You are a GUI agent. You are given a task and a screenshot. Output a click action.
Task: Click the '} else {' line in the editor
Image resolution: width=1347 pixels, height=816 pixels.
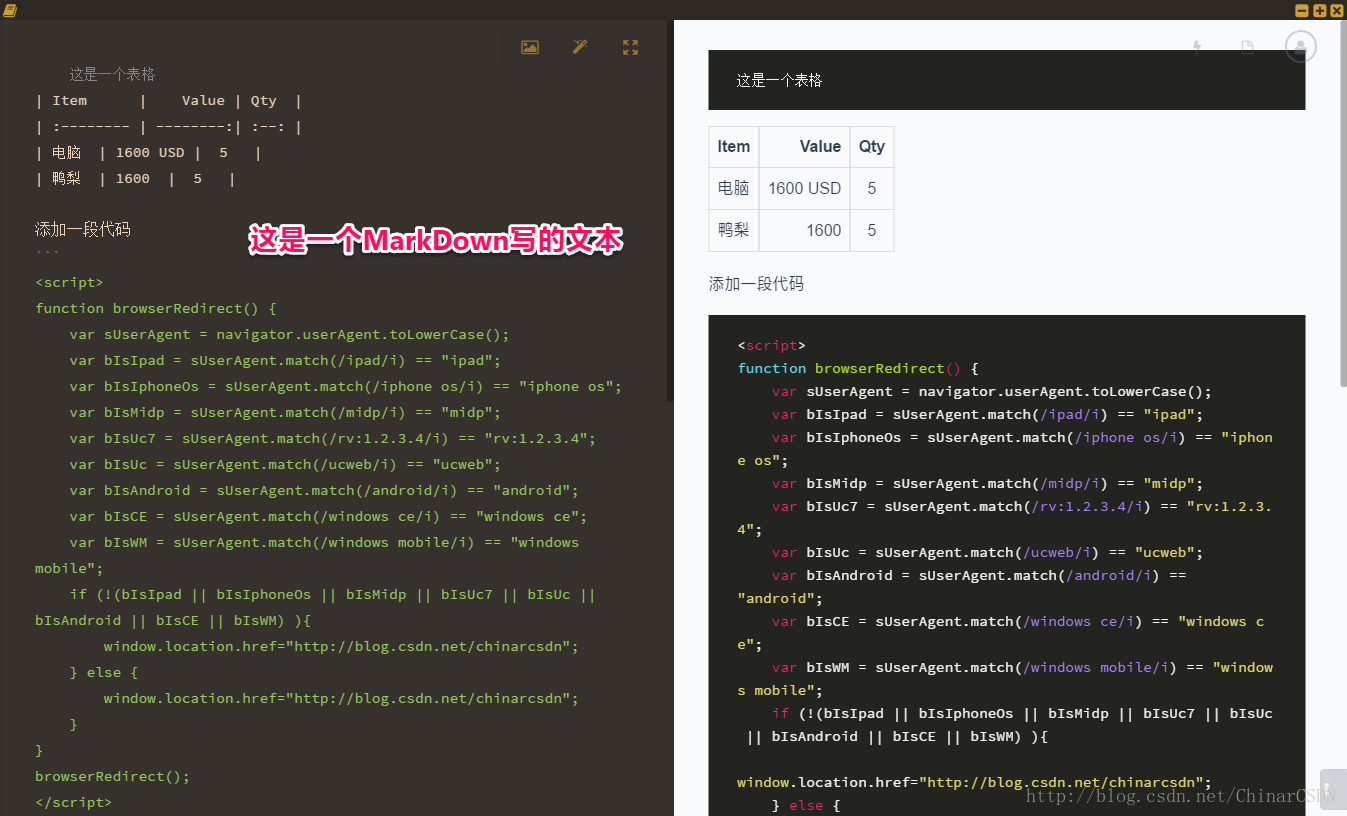point(104,672)
